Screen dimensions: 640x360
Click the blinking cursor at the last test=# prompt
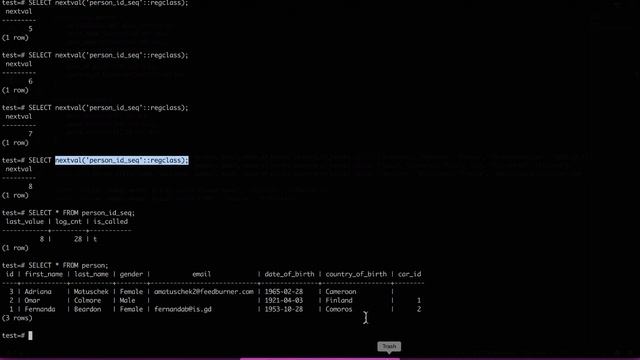coord(30,336)
